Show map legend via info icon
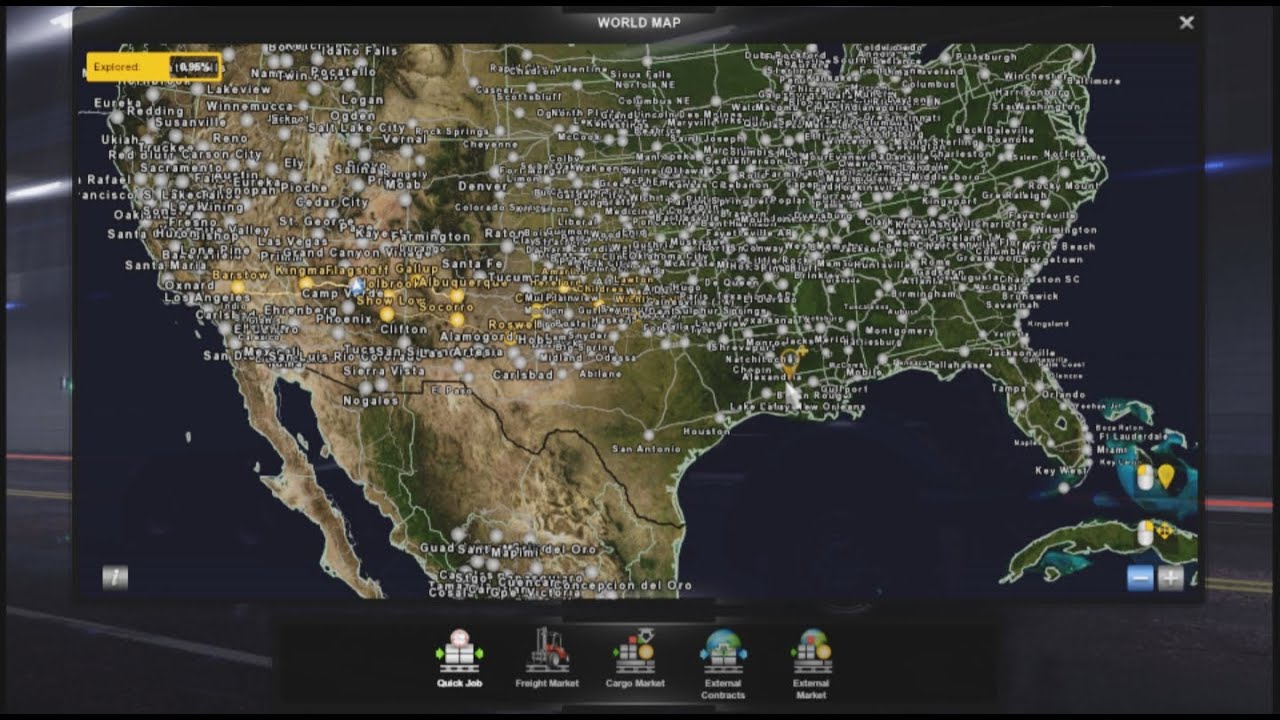This screenshot has height=720, width=1280. (x=115, y=577)
